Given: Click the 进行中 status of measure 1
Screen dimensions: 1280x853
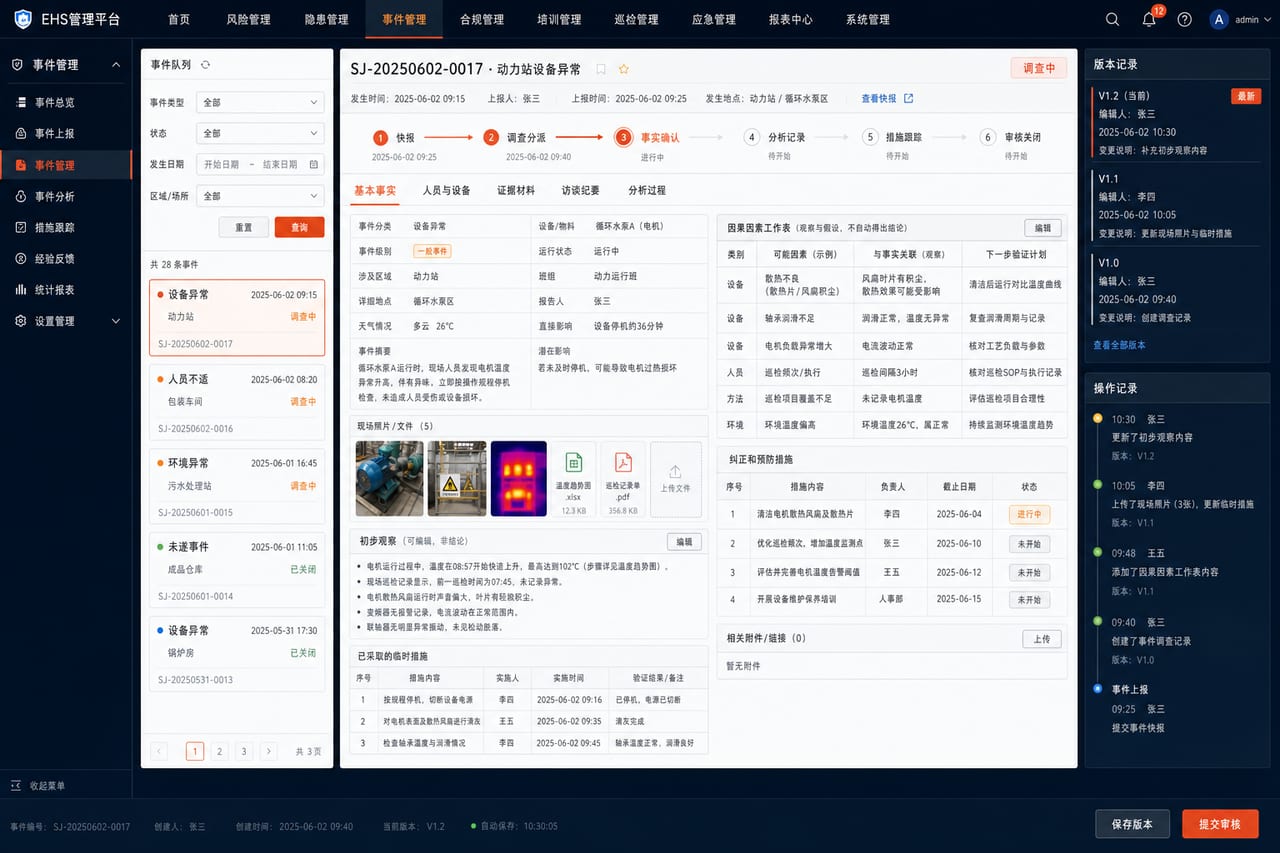Looking at the screenshot, I should point(1028,514).
